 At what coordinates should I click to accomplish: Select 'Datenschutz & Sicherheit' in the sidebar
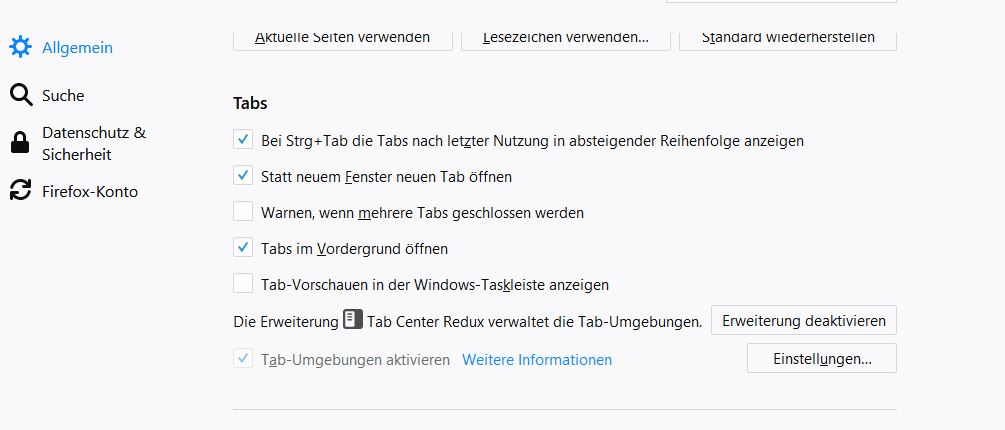93,143
